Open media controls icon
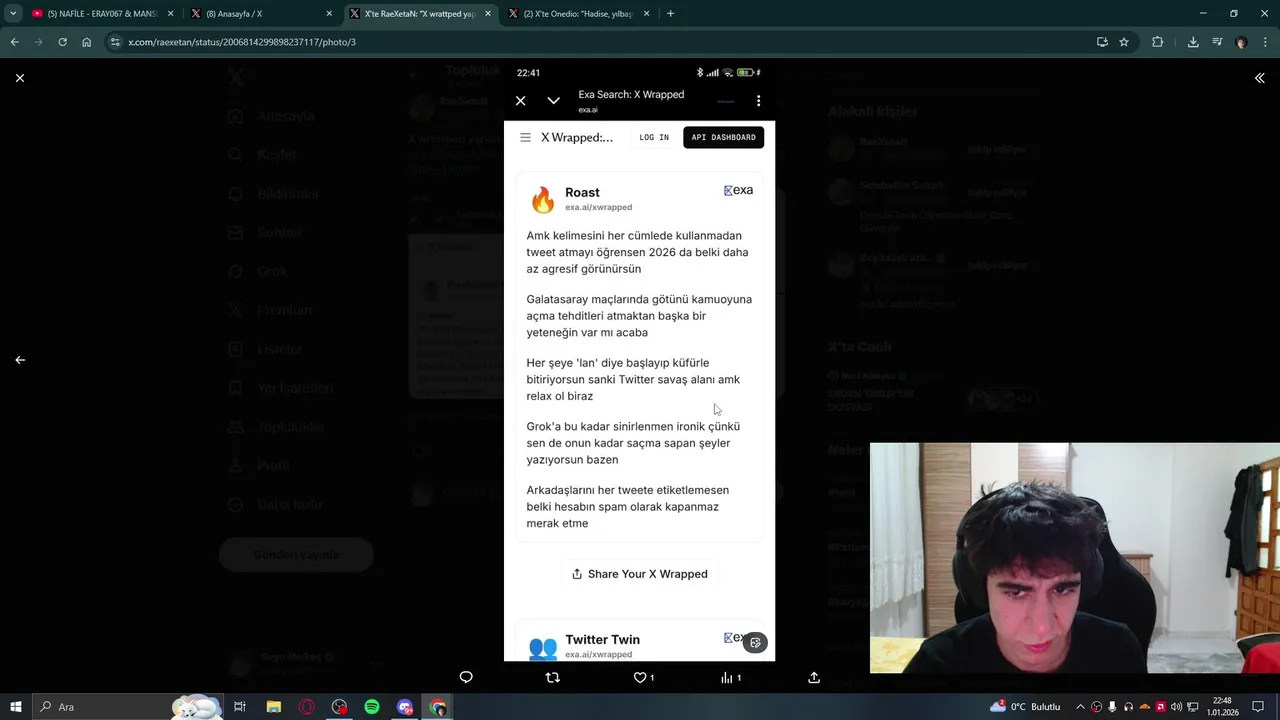 click(x=1217, y=42)
